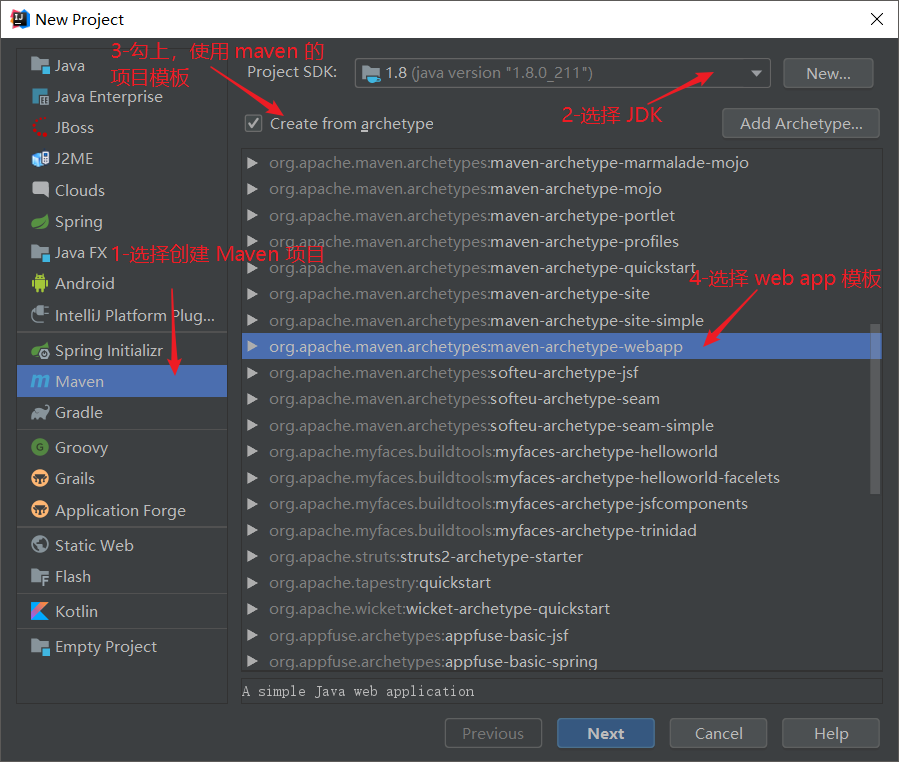This screenshot has width=899, height=762.
Task: Click the Cancel button
Action: [718, 733]
